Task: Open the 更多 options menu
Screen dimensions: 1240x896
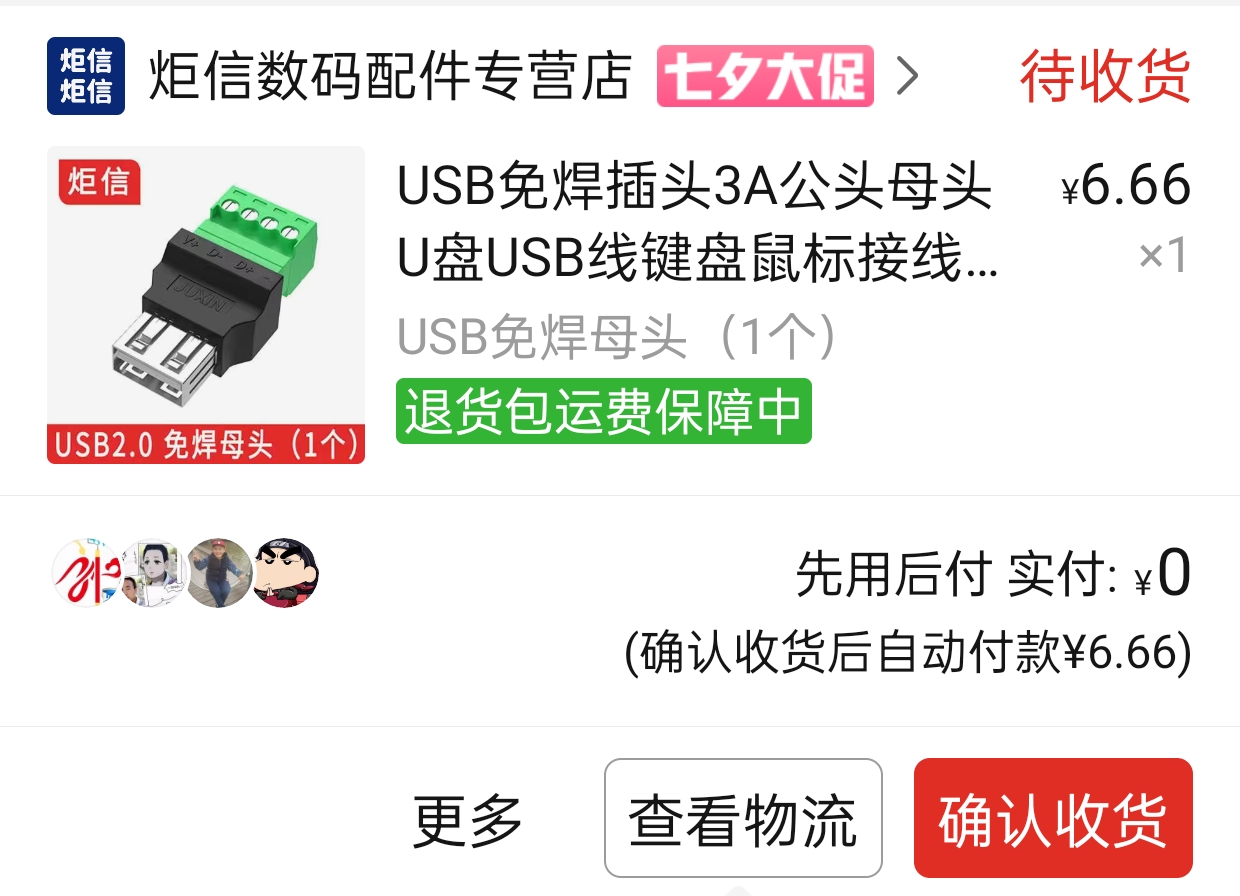Action: point(468,819)
